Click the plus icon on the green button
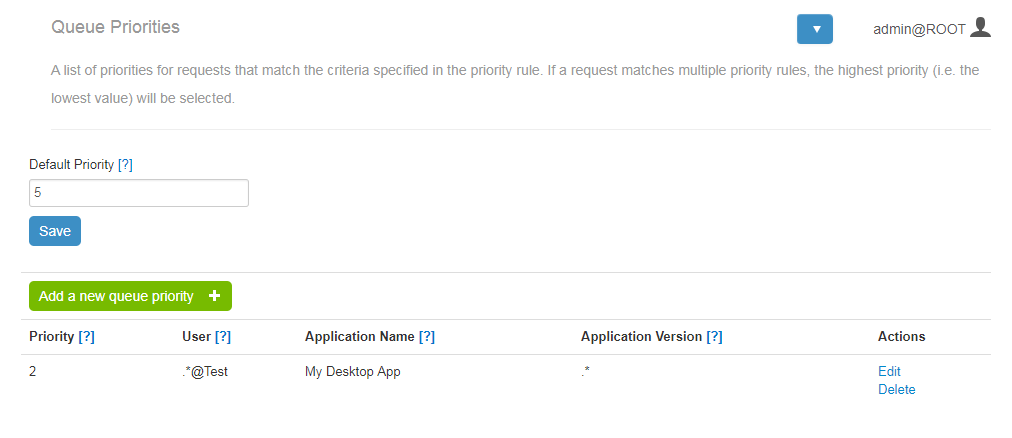The image size is (1012, 438). pyautogui.click(x=215, y=296)
